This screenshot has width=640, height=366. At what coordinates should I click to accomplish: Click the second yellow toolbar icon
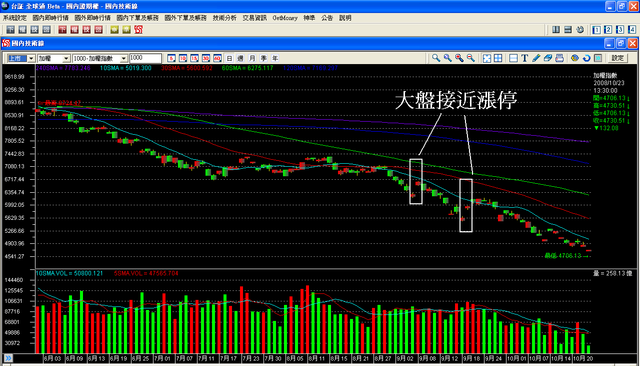click(127, 30)
